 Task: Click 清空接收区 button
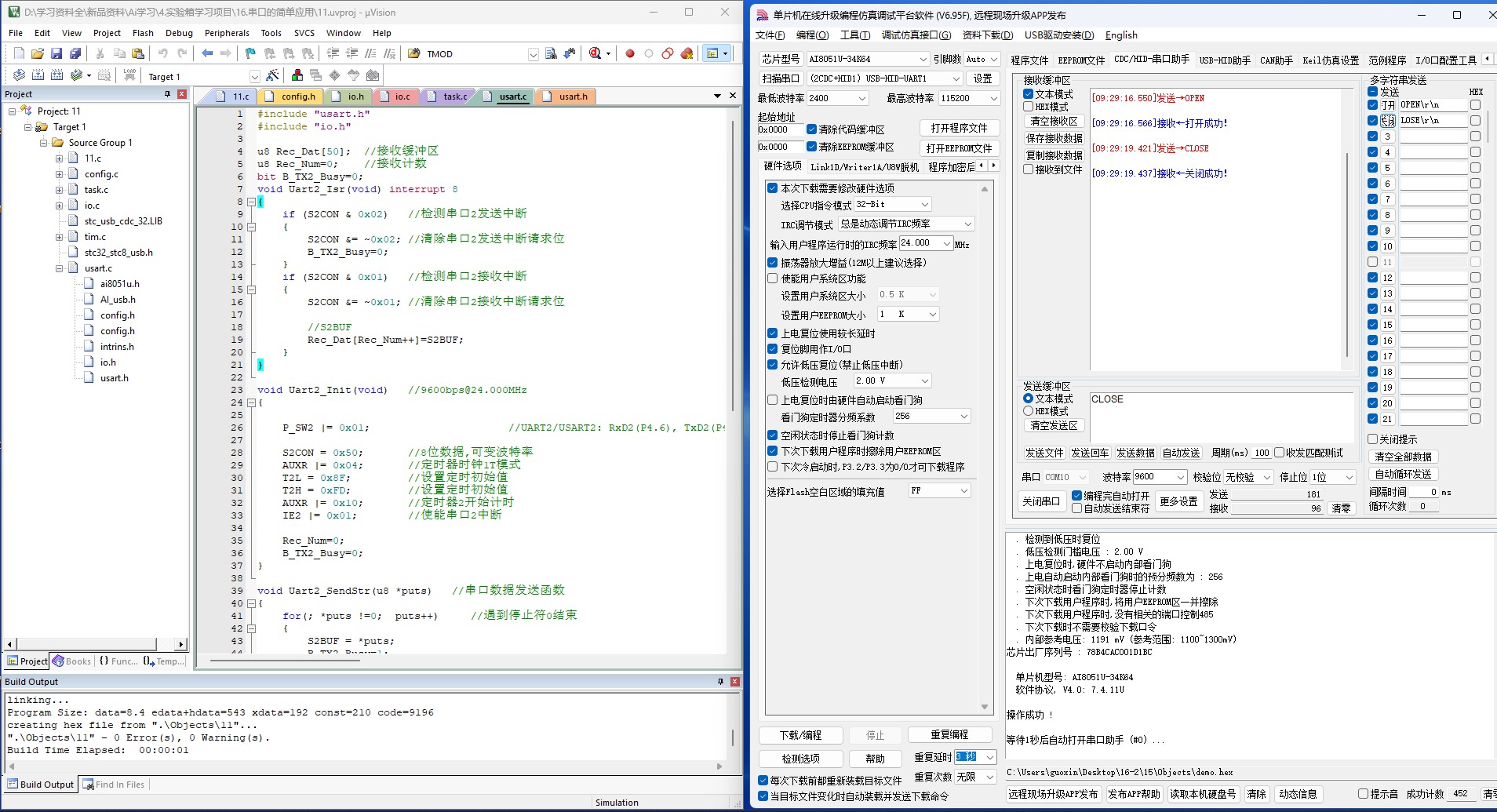(1054, 122)
